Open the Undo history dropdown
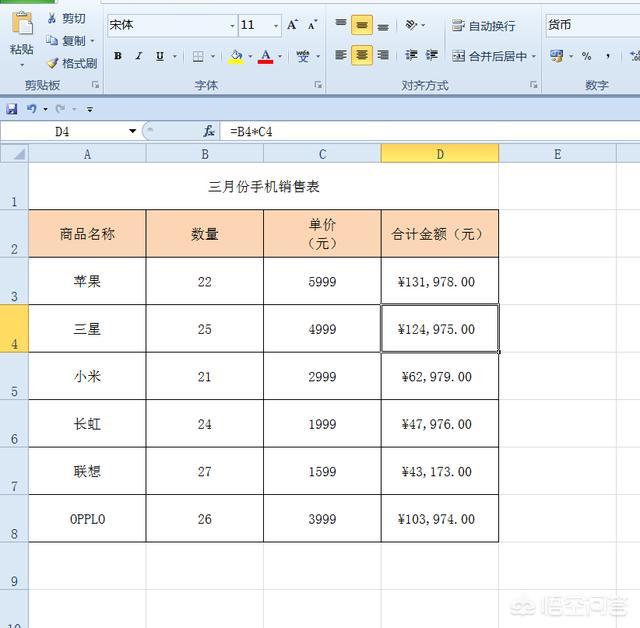The height and width of the screenshot is (628, 640). tap(45, 109)
